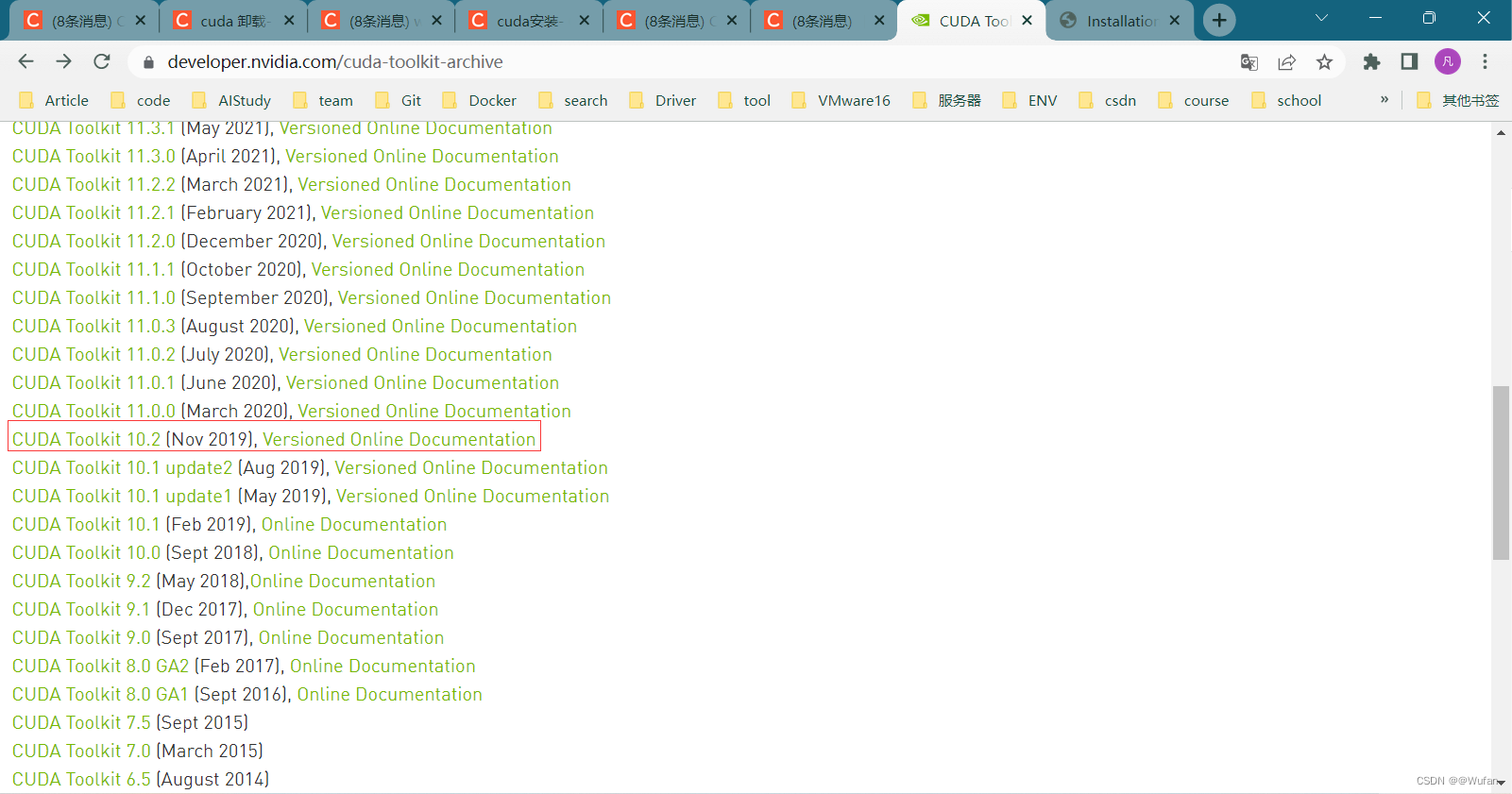Open CUDA Toolkit 11.2.2 link
Image resolution: width=1512 pixels, height=794 pixels.
click(x=93, y=184)
